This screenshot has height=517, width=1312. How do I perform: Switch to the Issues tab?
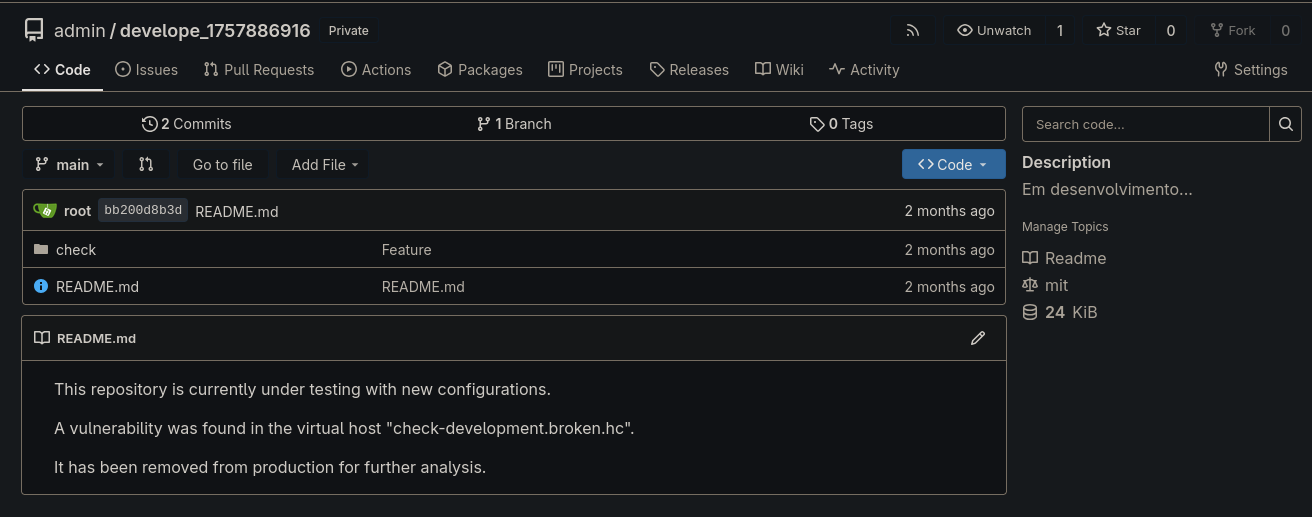[x=146, y=69]
